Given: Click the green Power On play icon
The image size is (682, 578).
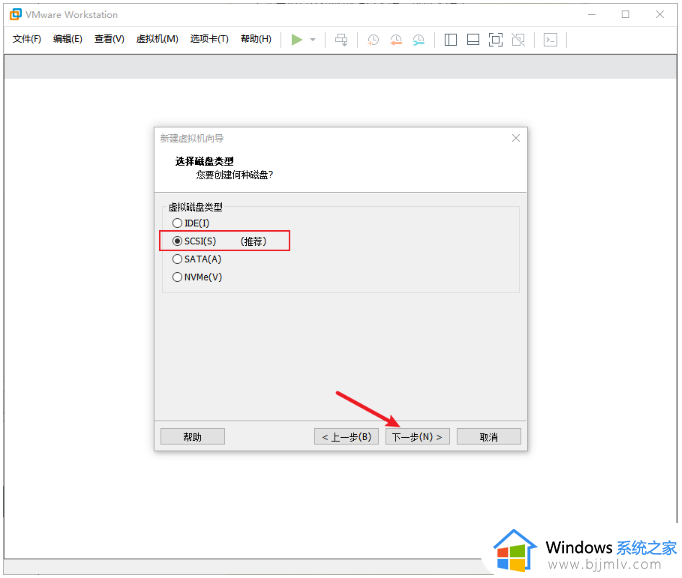Looking at the screenshot, I should click(x=297, y=40).
